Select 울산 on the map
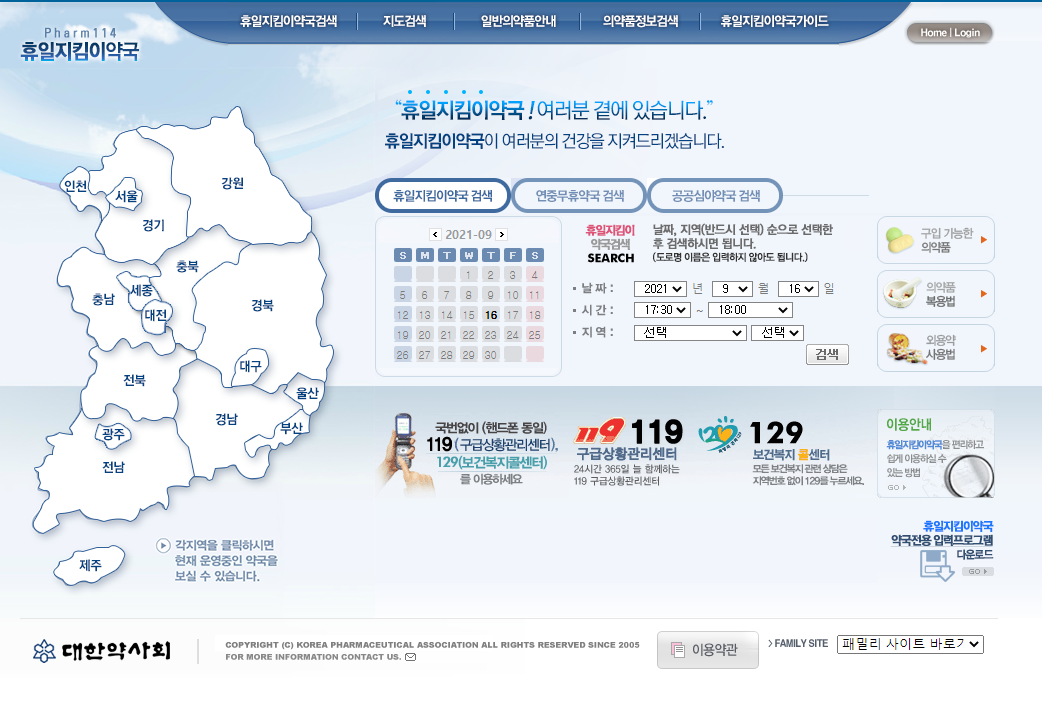This screenshot has height=710, width=1042. 307,394
